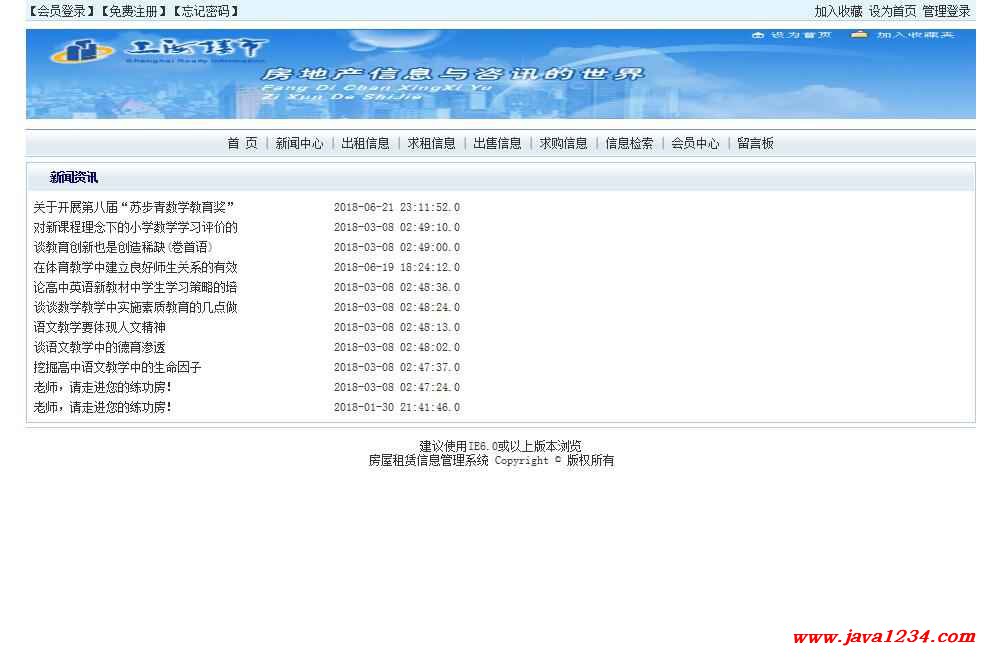Viewport: 990px width, 660px height.
Task: Click 管理登录 admin login at top right
Action: 946,11
